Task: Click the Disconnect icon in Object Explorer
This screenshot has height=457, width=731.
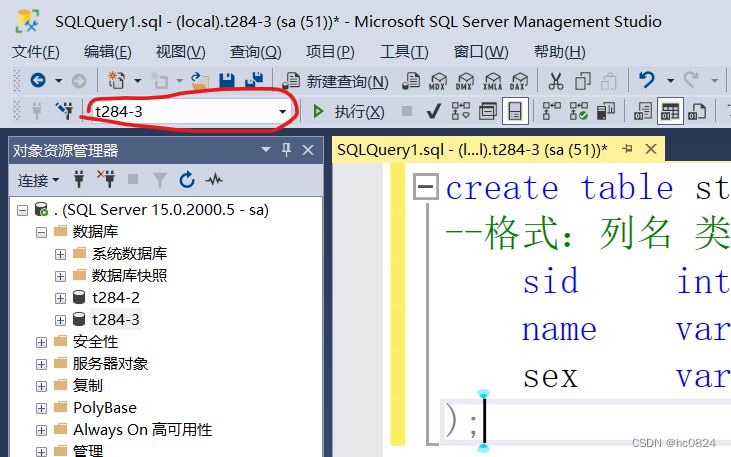Action: (x=106, y=179)
